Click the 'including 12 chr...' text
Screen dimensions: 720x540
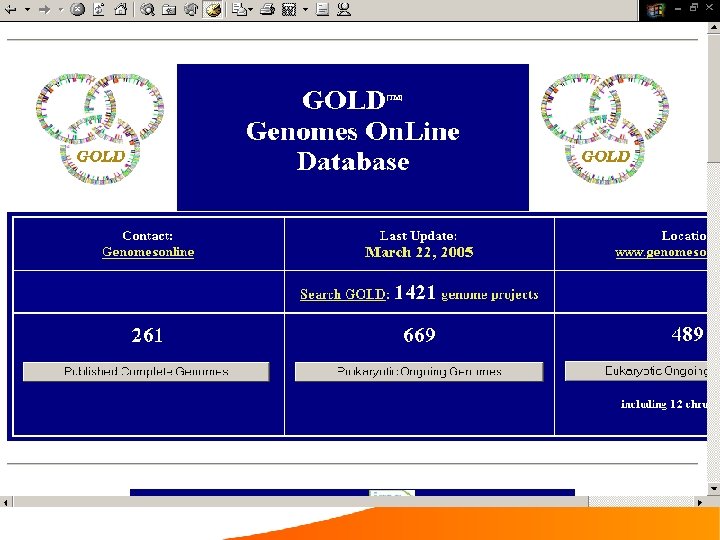pyautogui.click(x=664, y=404)
